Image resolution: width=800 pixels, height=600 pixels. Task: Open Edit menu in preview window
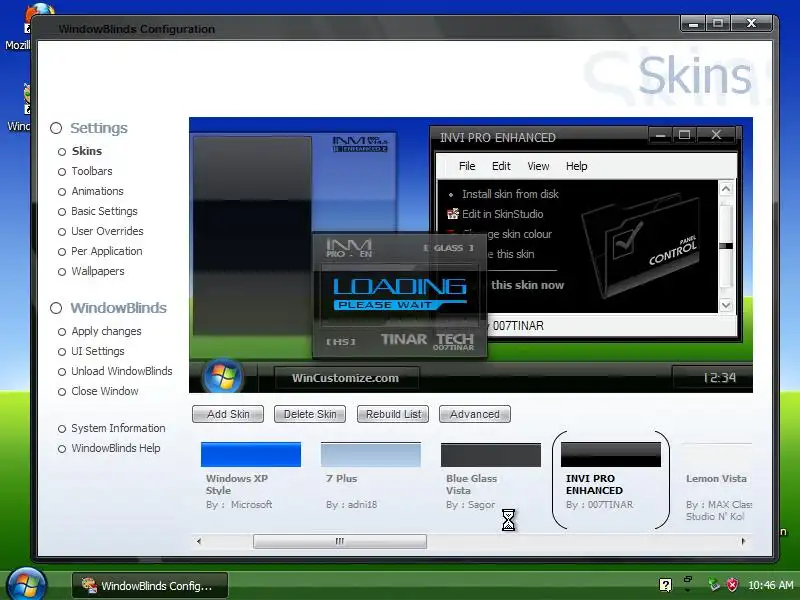(x=501, y=166)
